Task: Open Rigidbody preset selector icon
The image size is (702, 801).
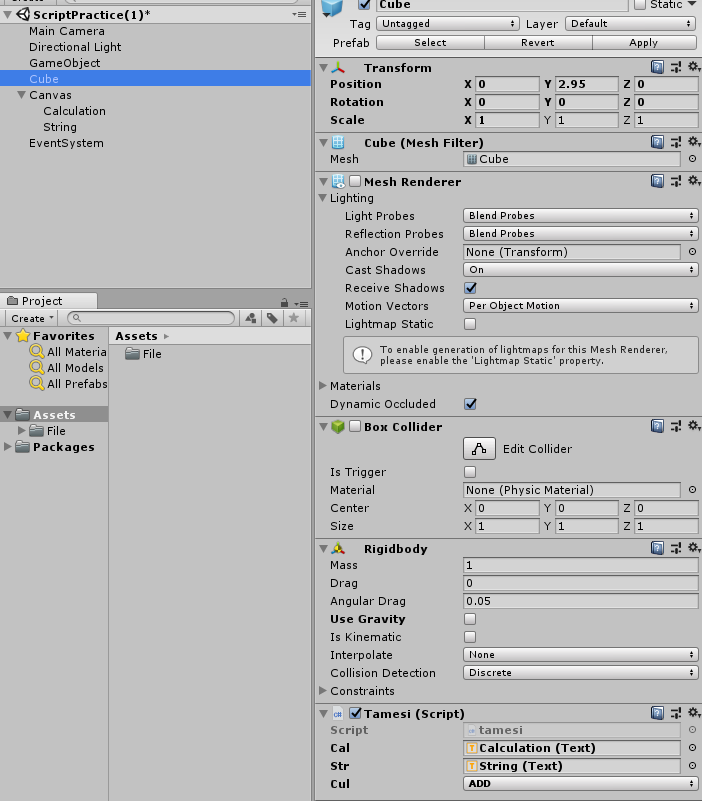Action: click(x=675, y=548)
